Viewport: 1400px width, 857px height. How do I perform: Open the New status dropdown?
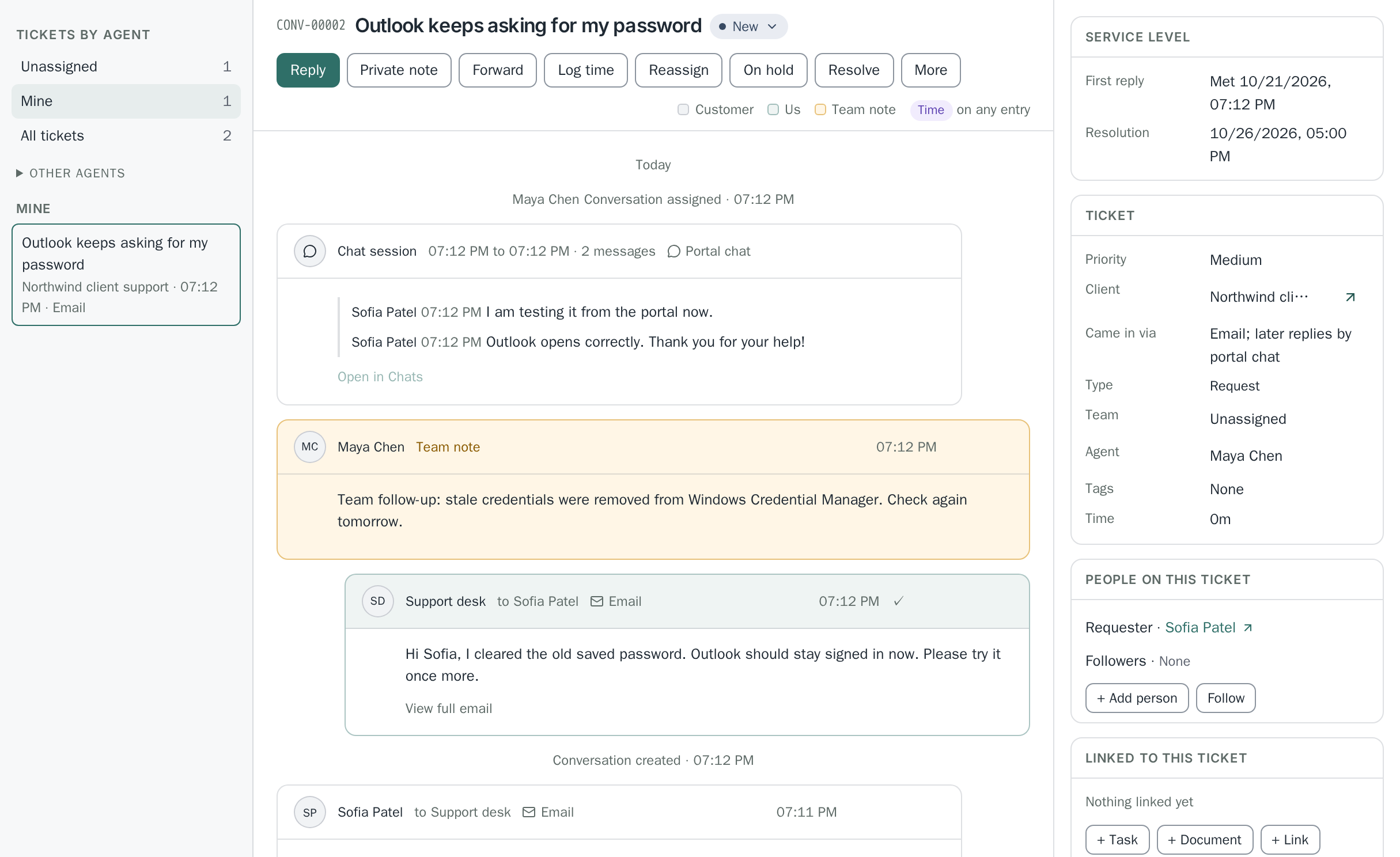coord(748,26)
